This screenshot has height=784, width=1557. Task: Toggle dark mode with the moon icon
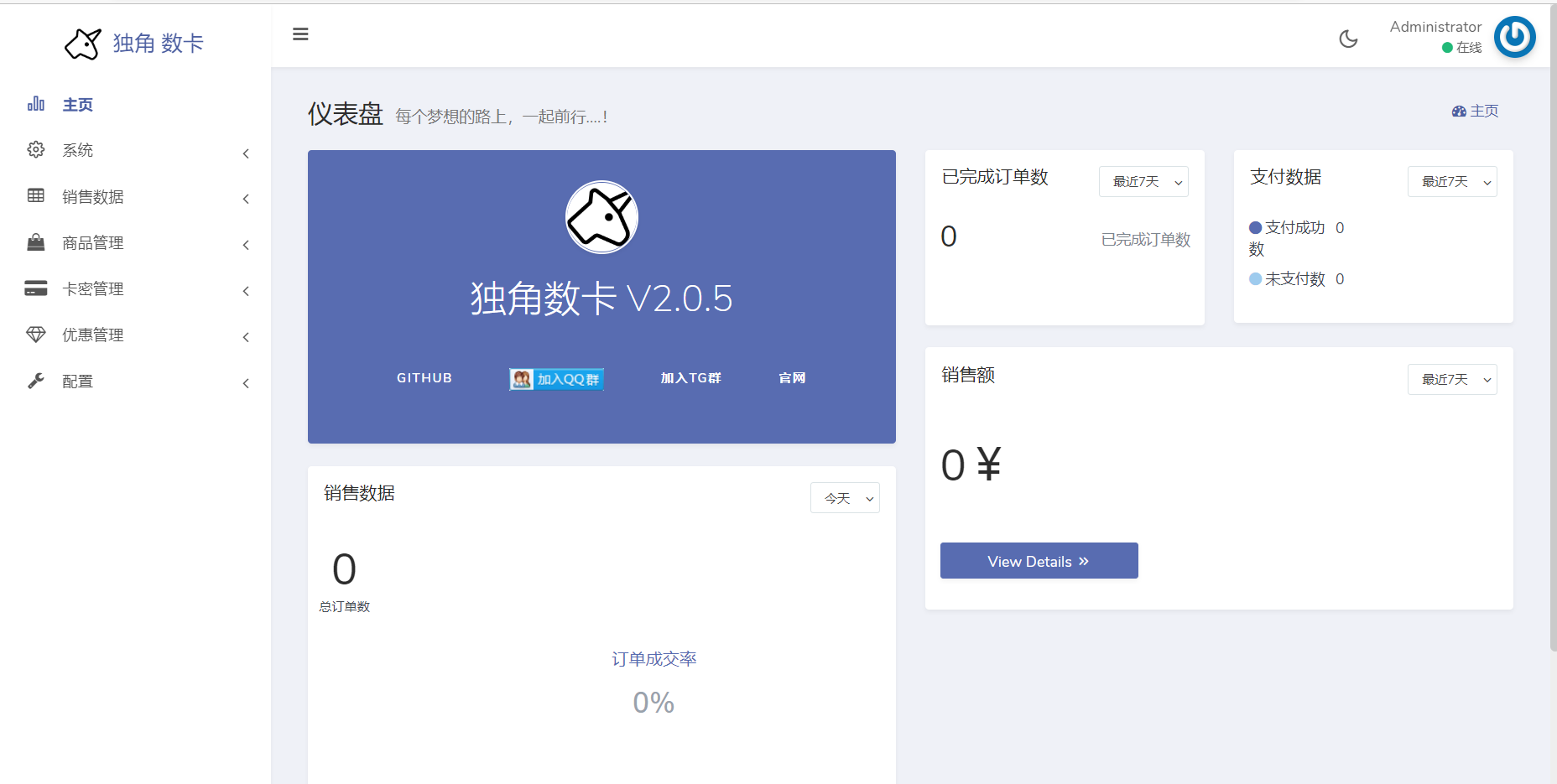[x=1348, y=39]
